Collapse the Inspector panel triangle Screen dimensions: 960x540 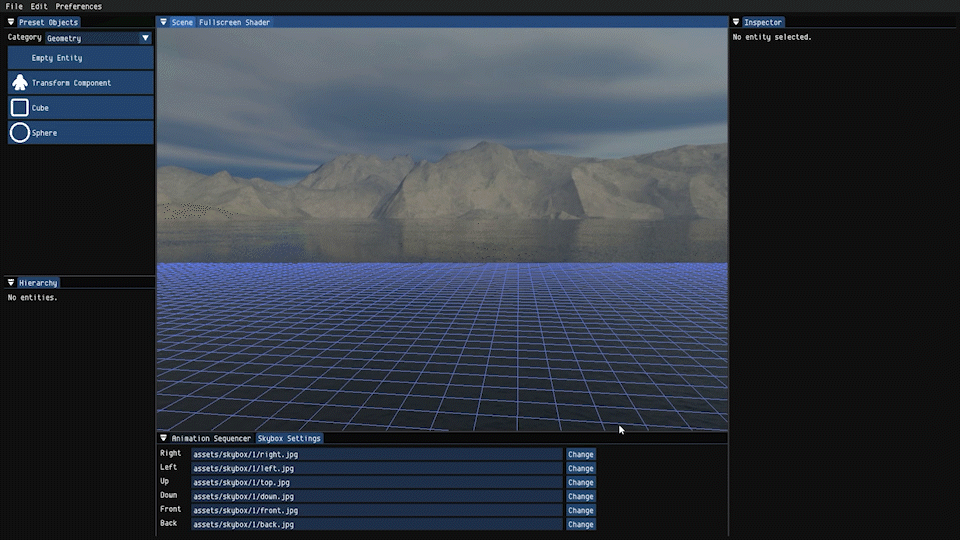tap(737, 22)
